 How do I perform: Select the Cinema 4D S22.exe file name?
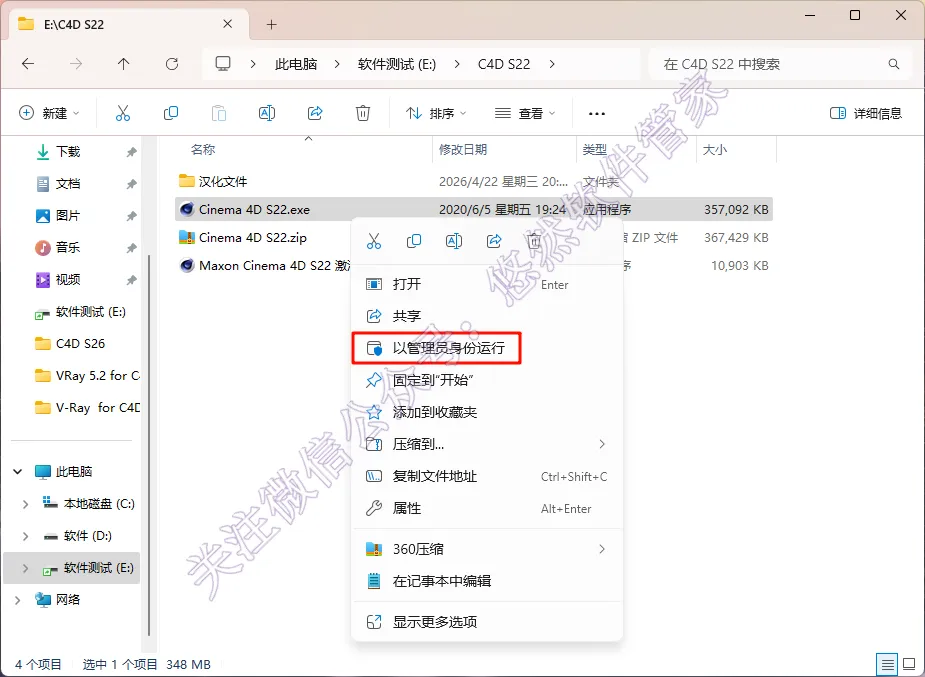click(254, 209)
